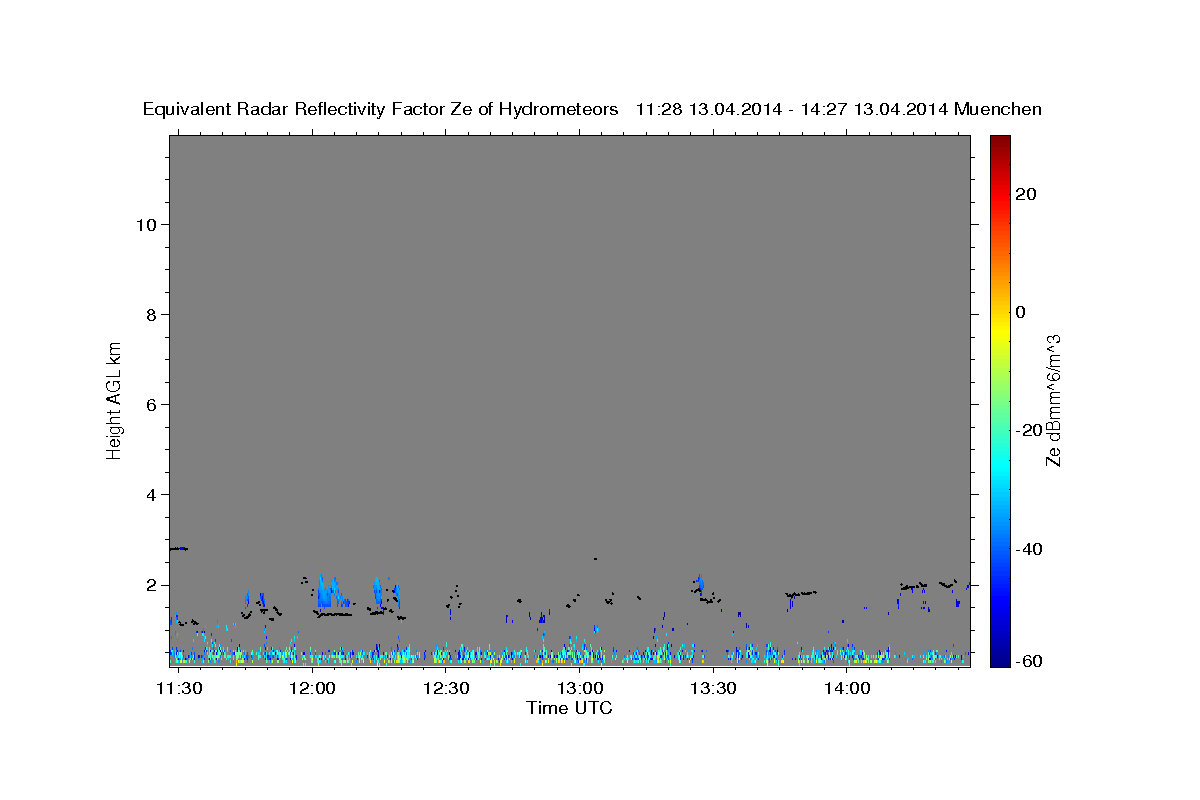The width and height of the screenshot is (1200, 800).
Task: Click the height tick label 10
Action: [148, 225]
